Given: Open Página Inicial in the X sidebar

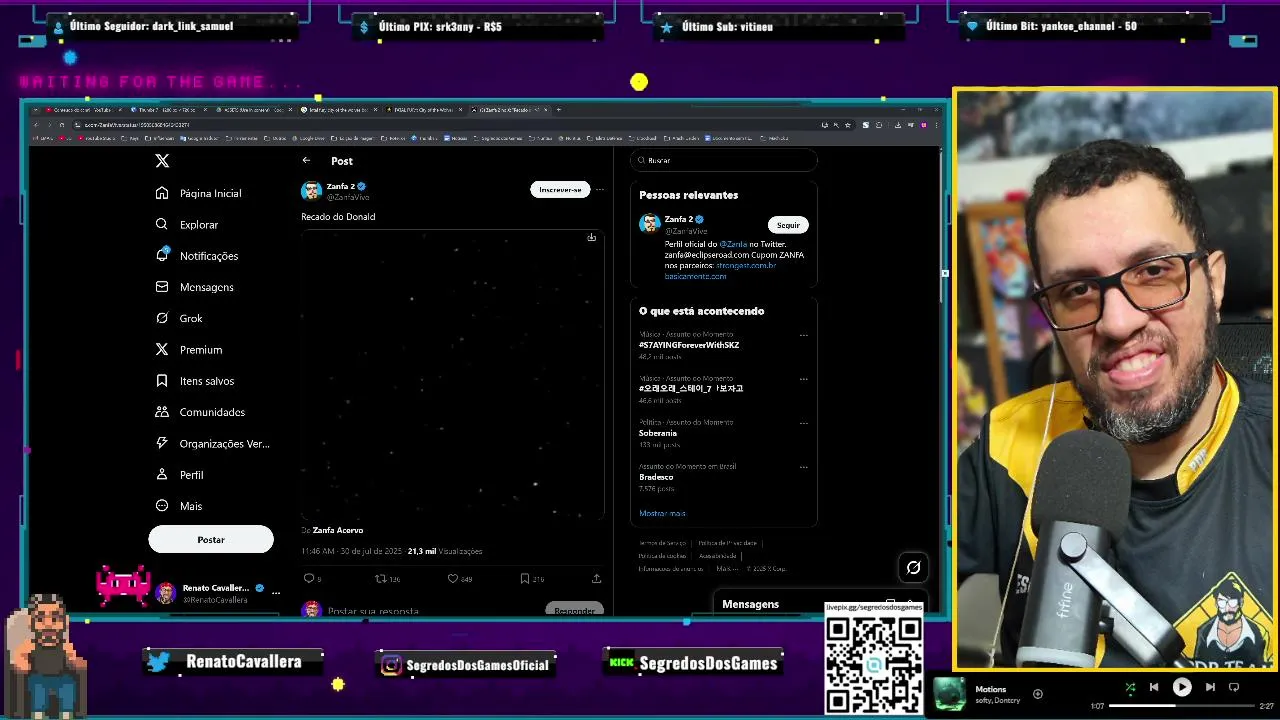Looking at the screenshot, I should (x=199, y=193).
